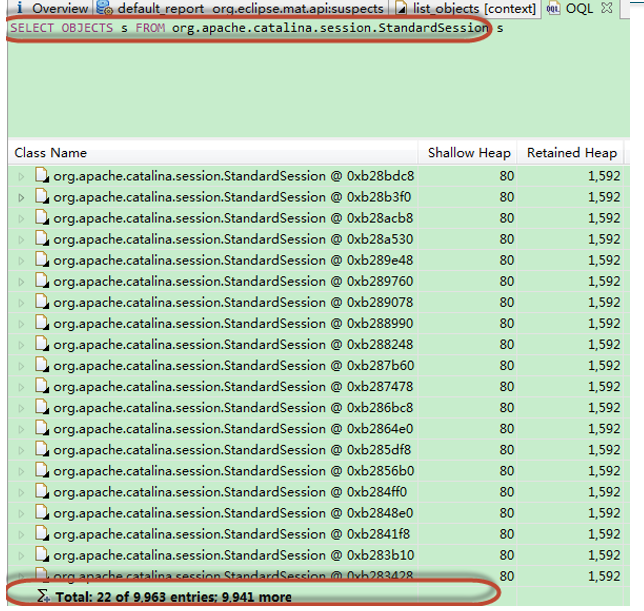Click object icon for StandardSession @ 0xb288990
Screen dimensions: 644x611
pyautogui.click(x=42, y=323)
